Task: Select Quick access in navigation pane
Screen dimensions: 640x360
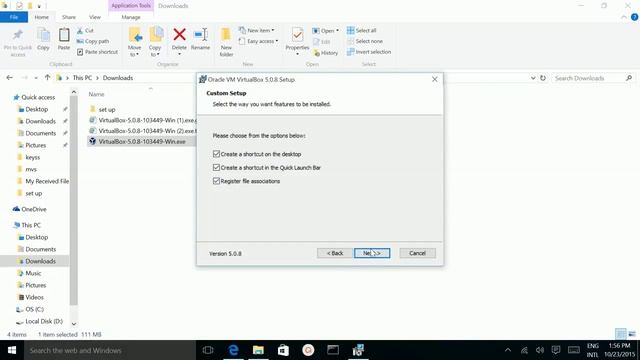Action: [x=38, y=97]
